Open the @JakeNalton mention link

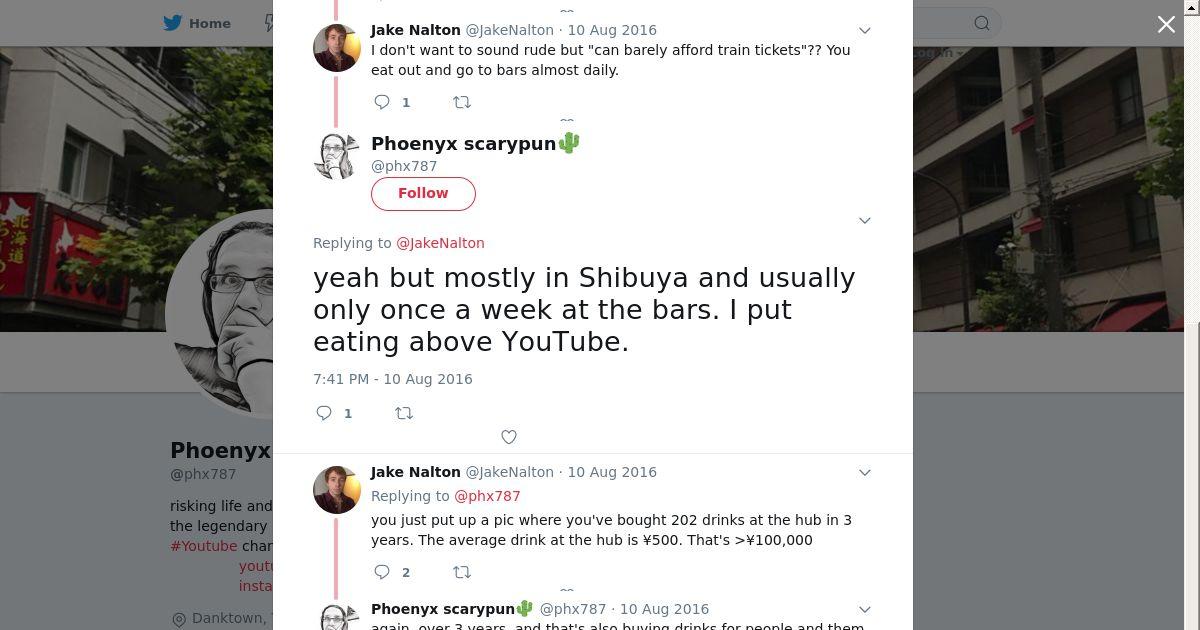click(440, 243)
